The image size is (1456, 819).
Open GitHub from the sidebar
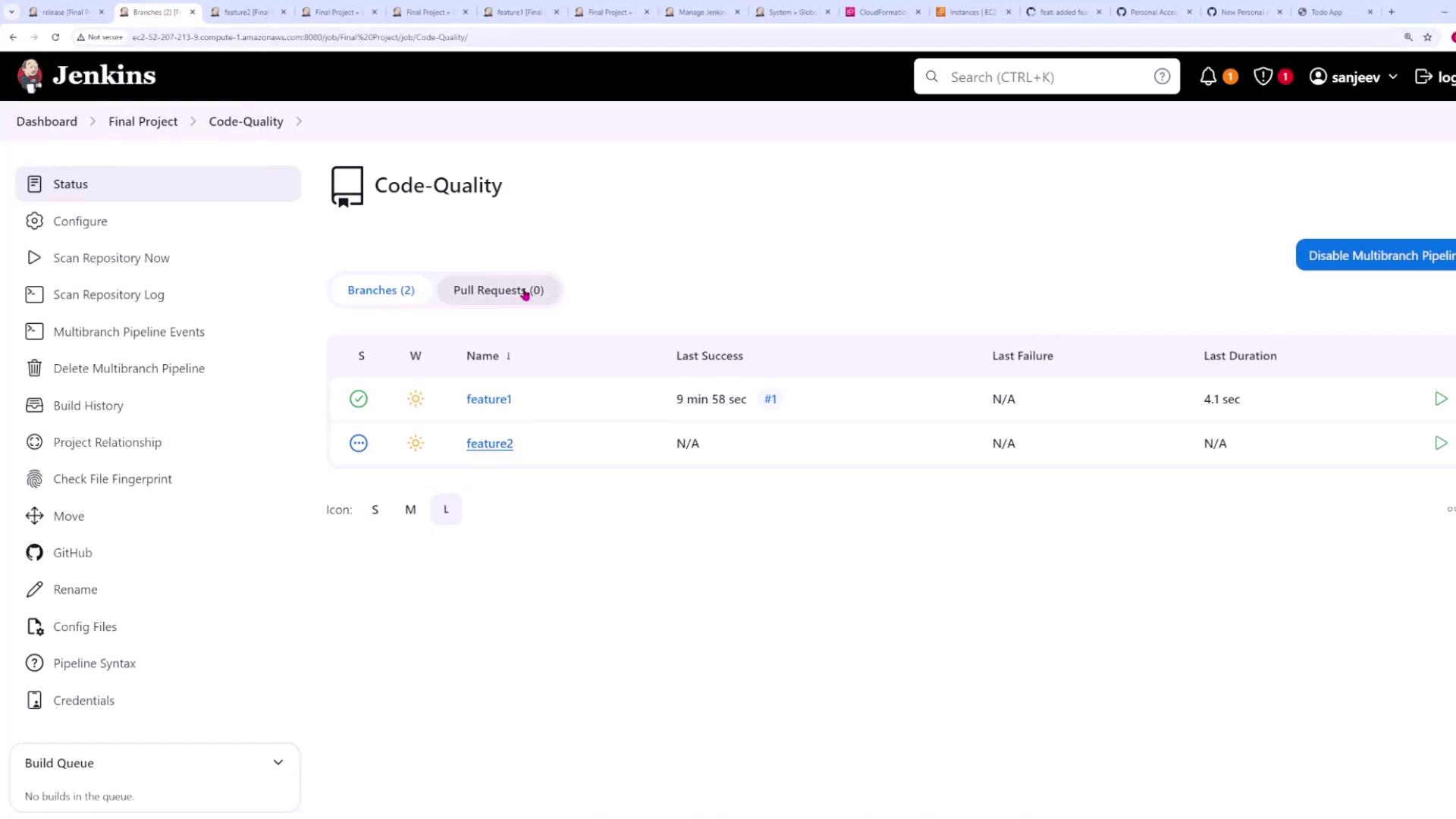[x=72, y=553]
